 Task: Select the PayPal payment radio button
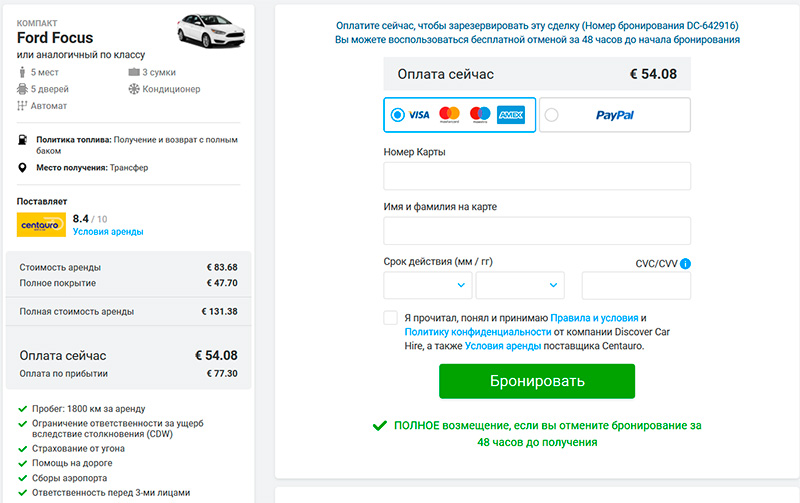coord(552,115)
